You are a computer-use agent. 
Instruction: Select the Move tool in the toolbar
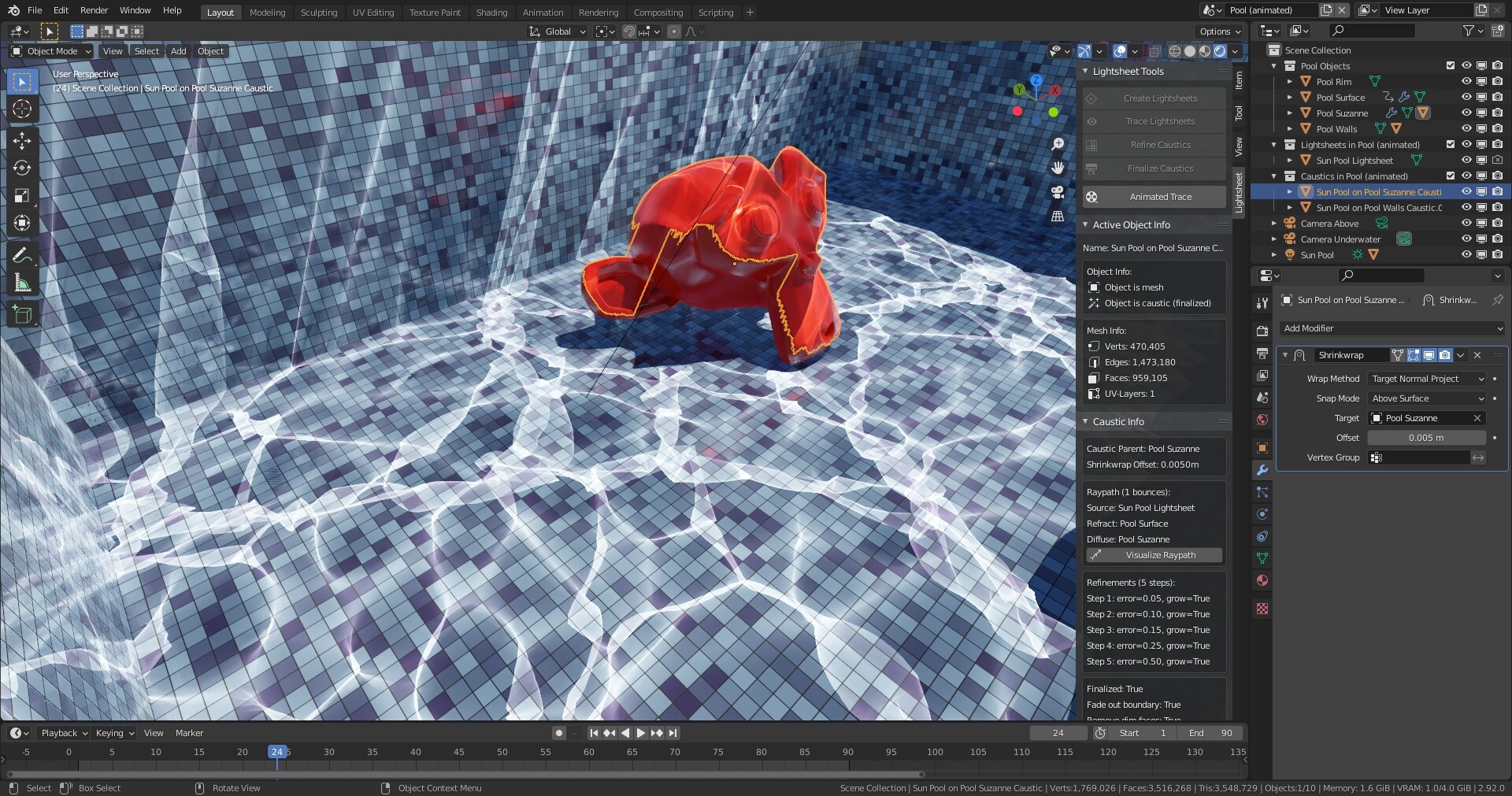pyautogui.click(x=22, y=140)
